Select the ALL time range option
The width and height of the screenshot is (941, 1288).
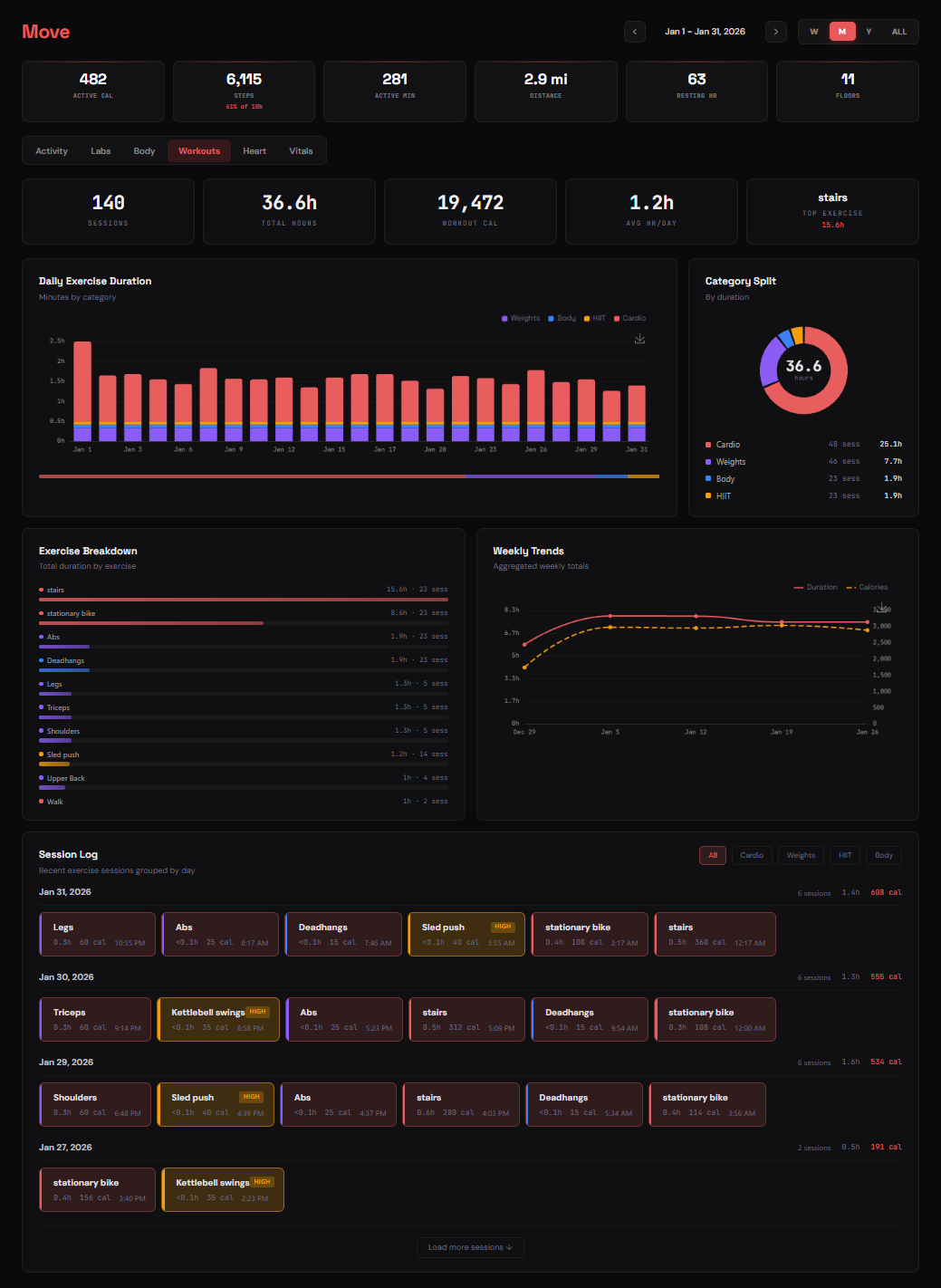click(x=898, y=32)
